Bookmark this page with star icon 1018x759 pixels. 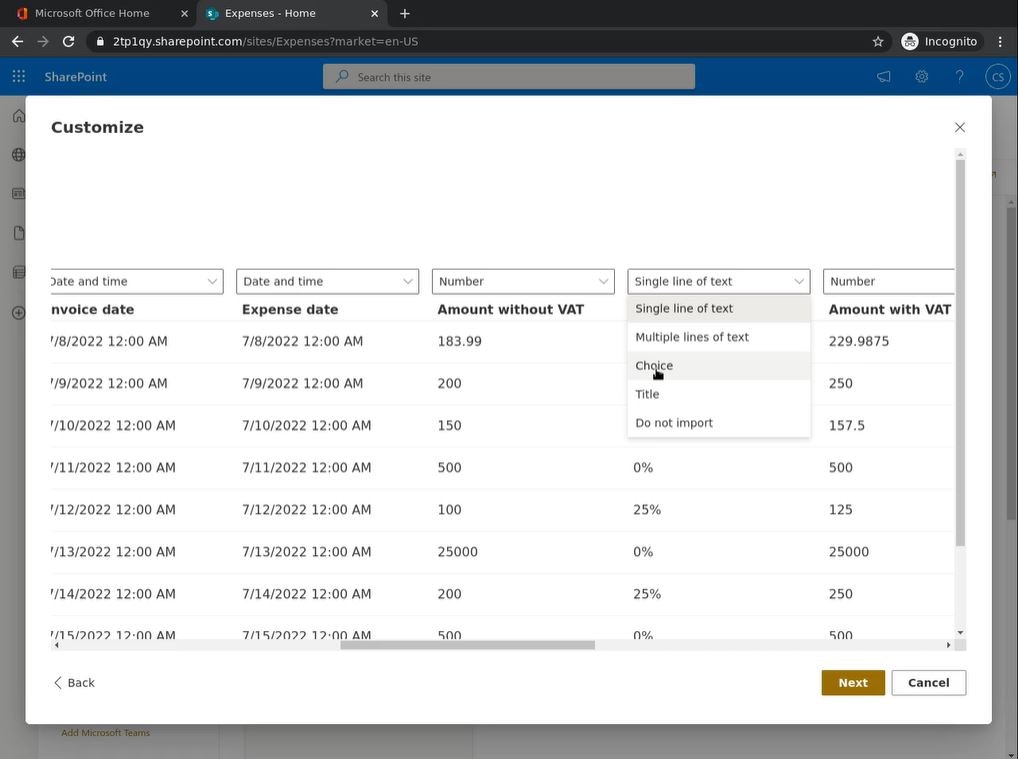click(x=878, y=41)
